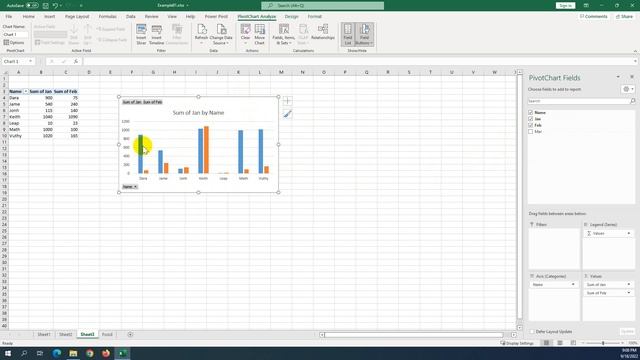Open the Sheet1 tab
The height and width of the screenshot is (360, 640).
[44, 334]
